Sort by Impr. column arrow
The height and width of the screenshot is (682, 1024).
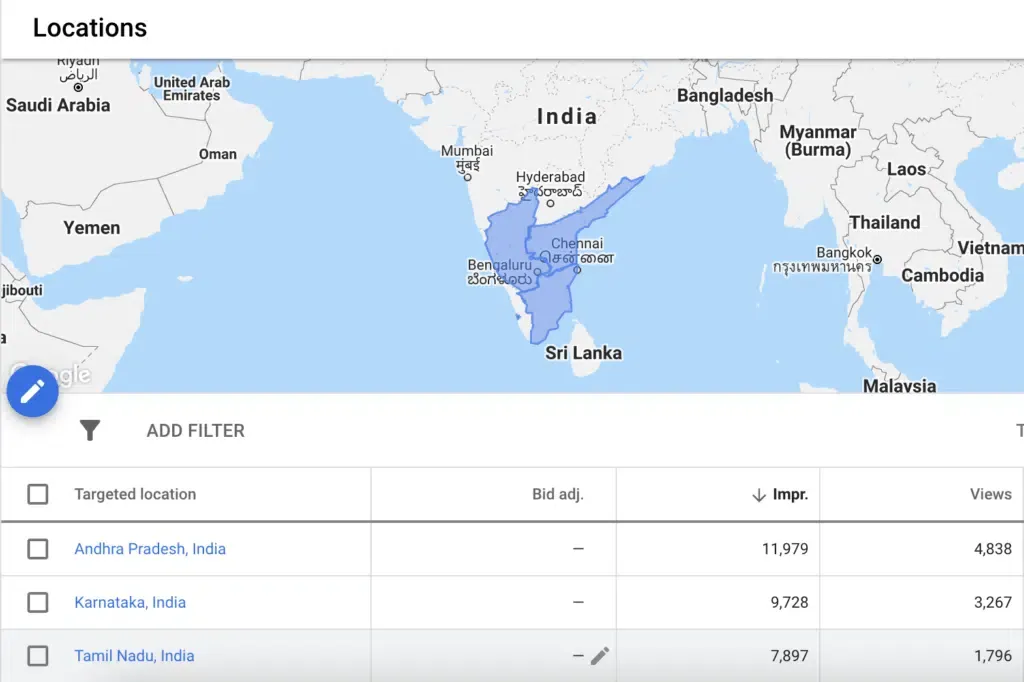click(x=758, y=495)
